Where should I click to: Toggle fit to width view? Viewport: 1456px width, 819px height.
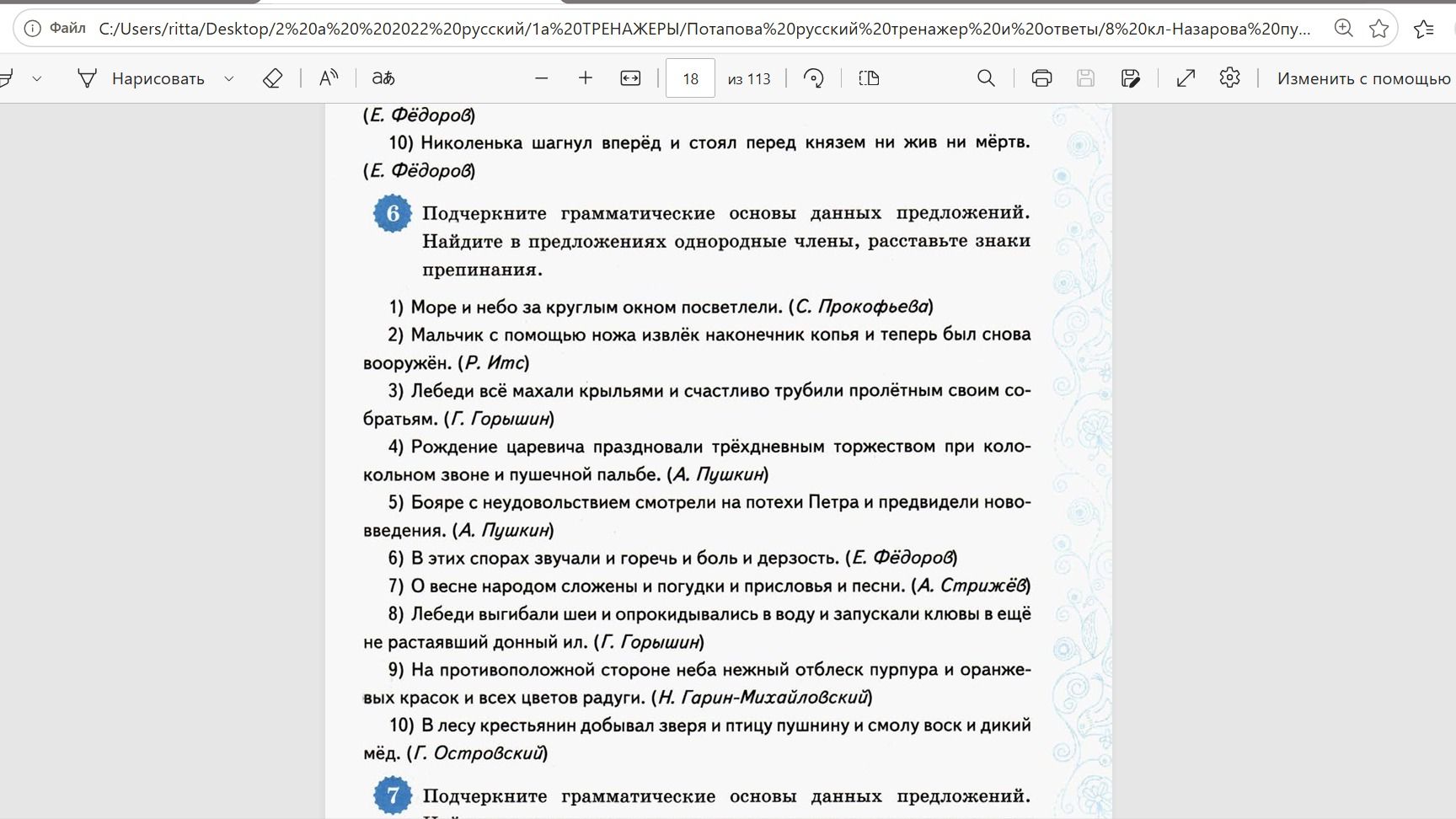coord(630,78)
